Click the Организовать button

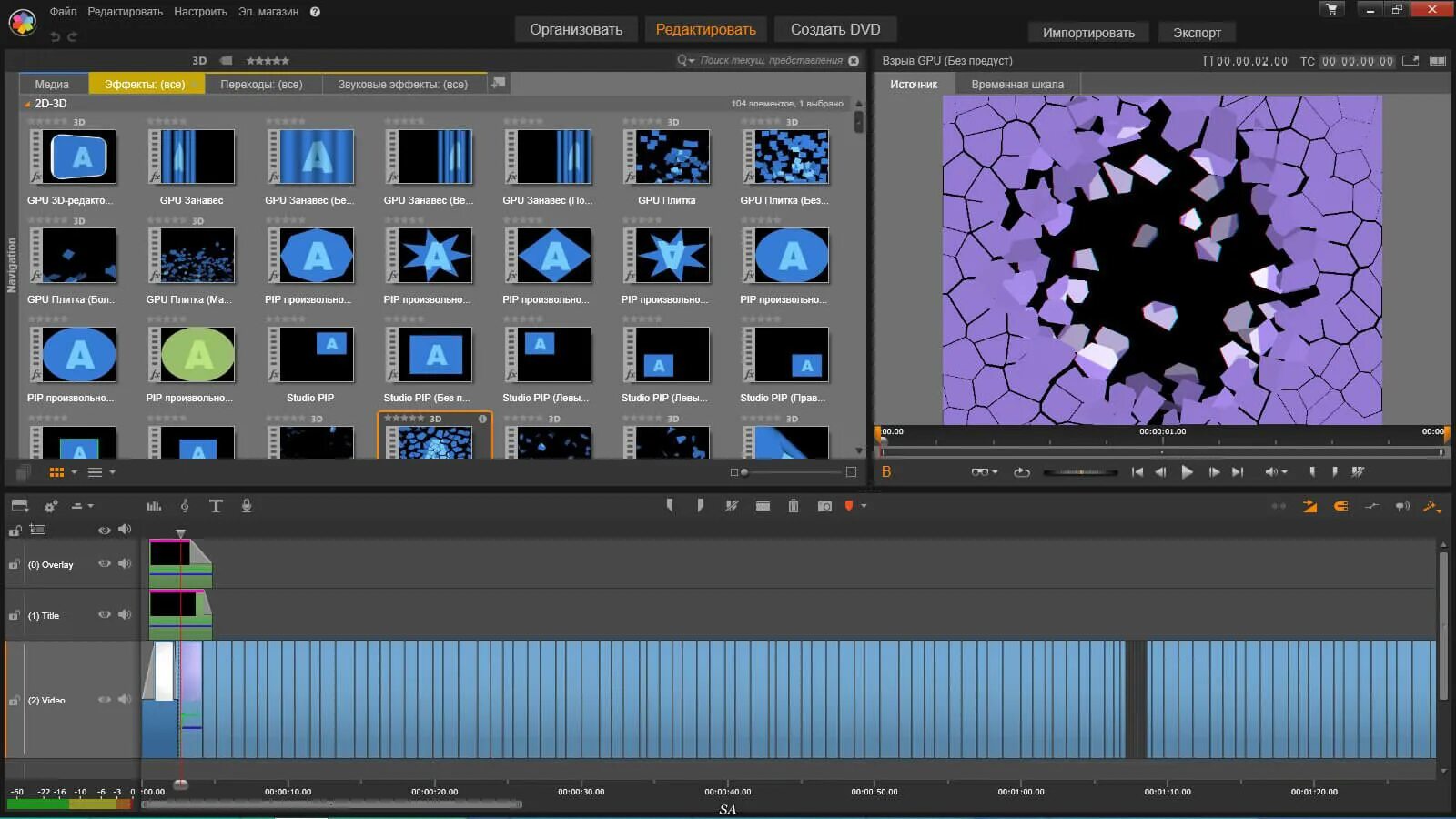576,29
